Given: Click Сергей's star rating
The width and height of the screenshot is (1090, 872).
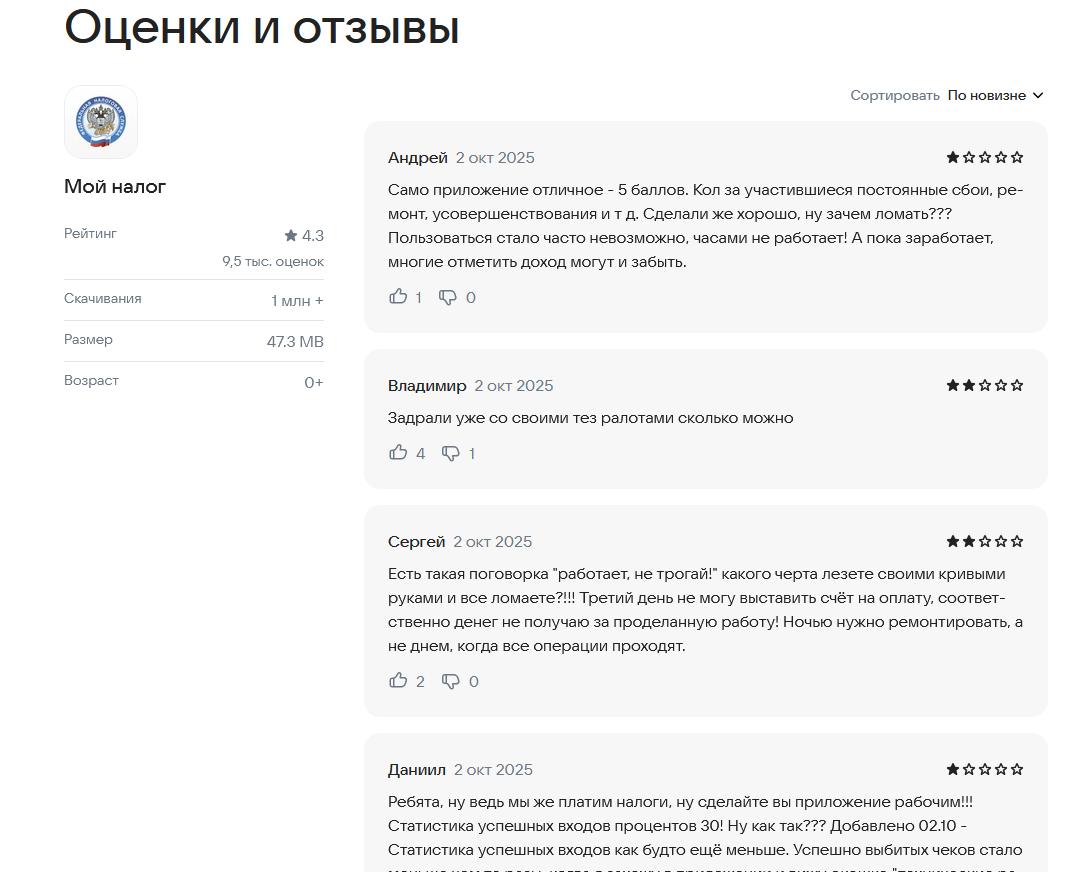Looking at the screenshot, I should point(985,541).
